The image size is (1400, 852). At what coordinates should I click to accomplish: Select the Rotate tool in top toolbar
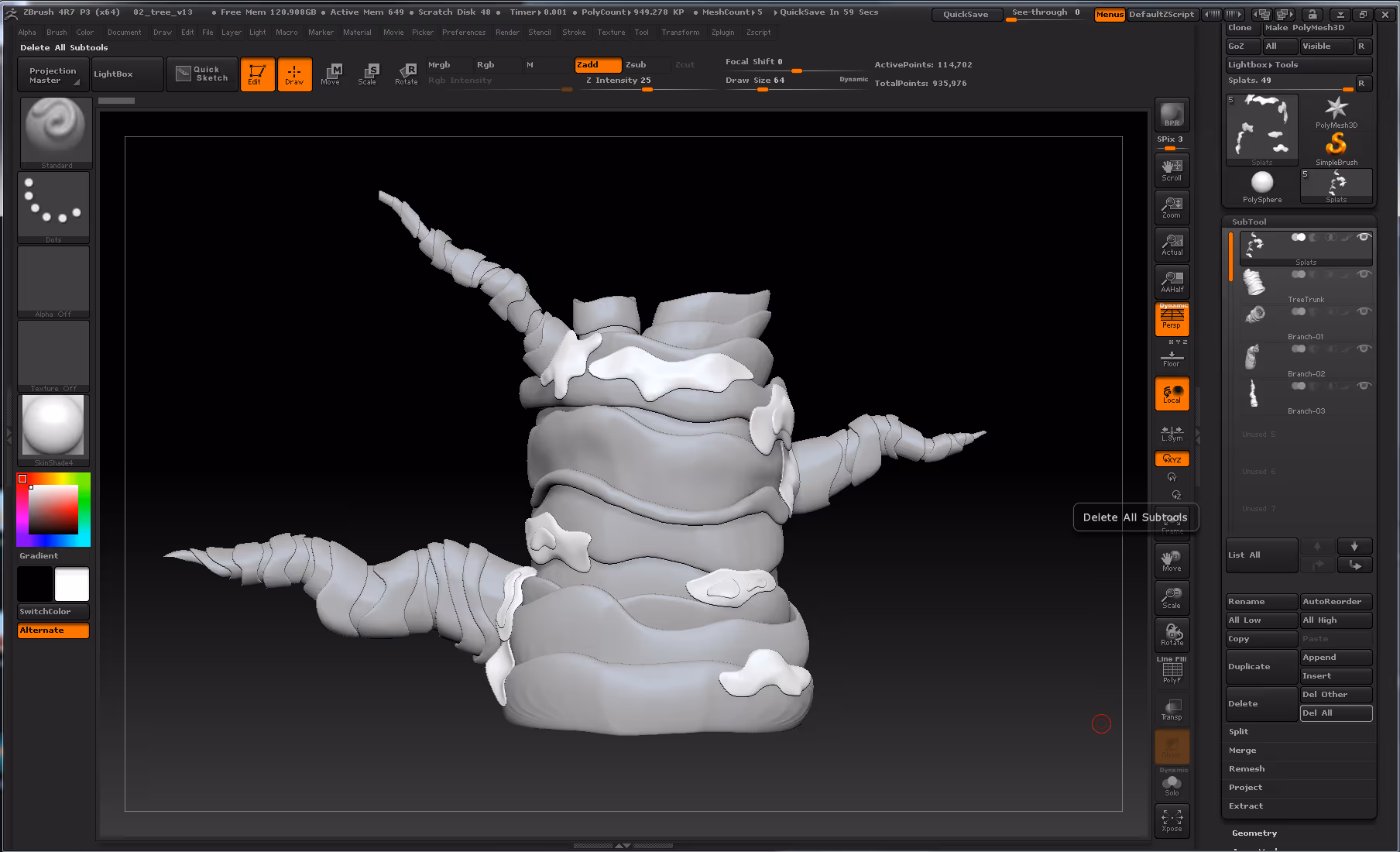407,74
